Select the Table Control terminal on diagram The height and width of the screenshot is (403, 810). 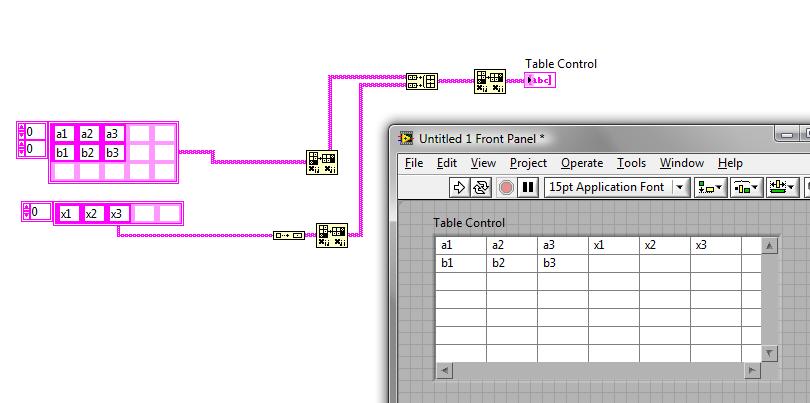(539, 80)
